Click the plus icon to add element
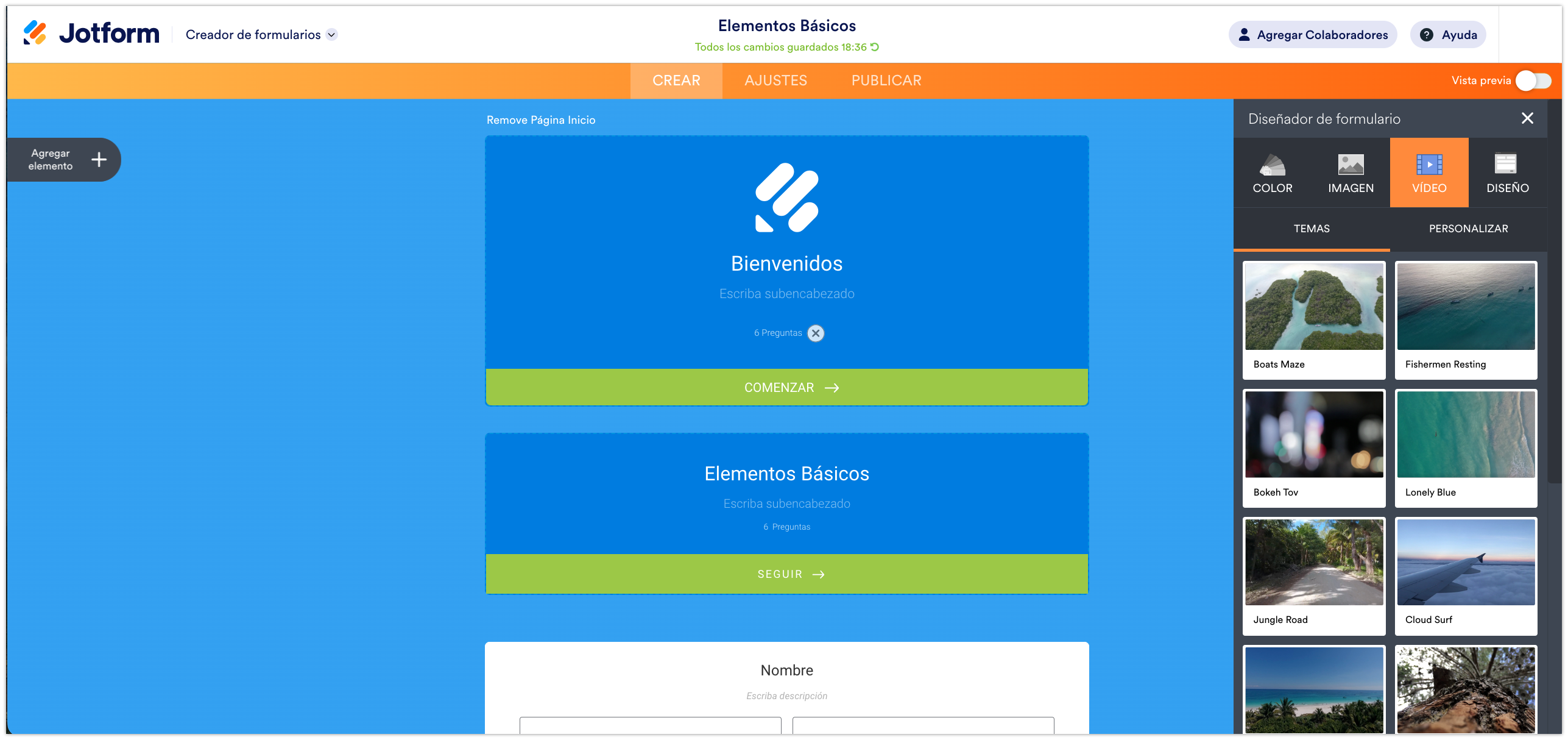The image size is (1568, 740). click(x=99, y=160)
